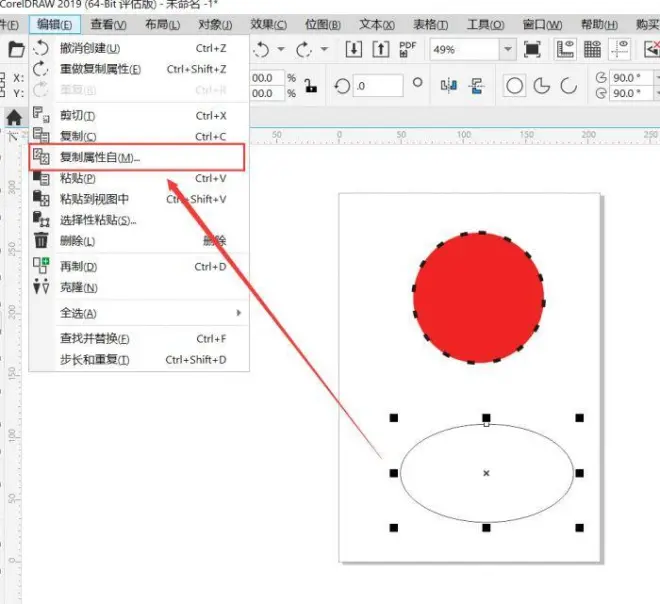The width and height of the screenshot is (660, 604).
Task: Open the Object (J) menu
Action: (x=215, y=25)
